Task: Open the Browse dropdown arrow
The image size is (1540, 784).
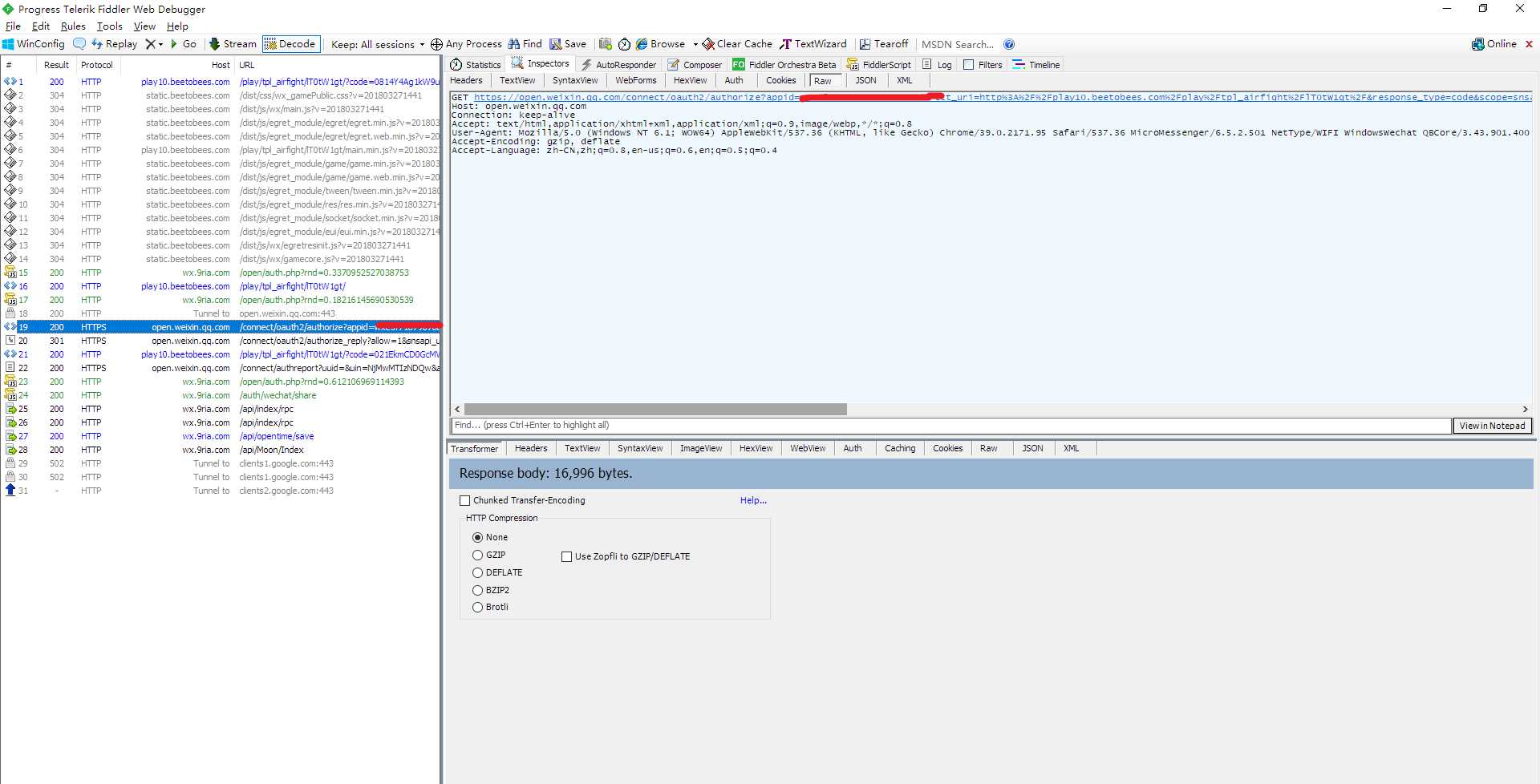Action: (695, 44)
